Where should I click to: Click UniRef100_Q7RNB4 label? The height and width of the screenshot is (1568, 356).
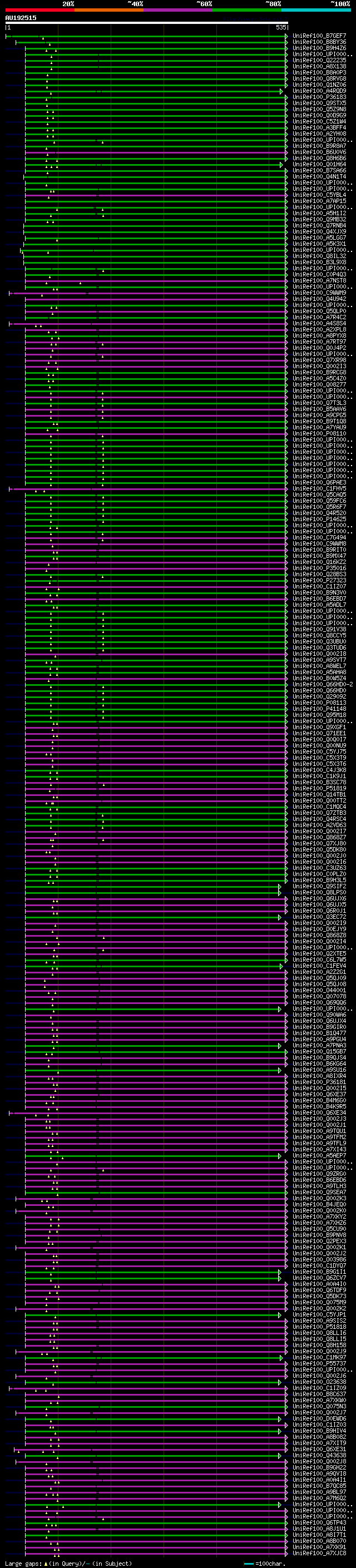(319, 226)
